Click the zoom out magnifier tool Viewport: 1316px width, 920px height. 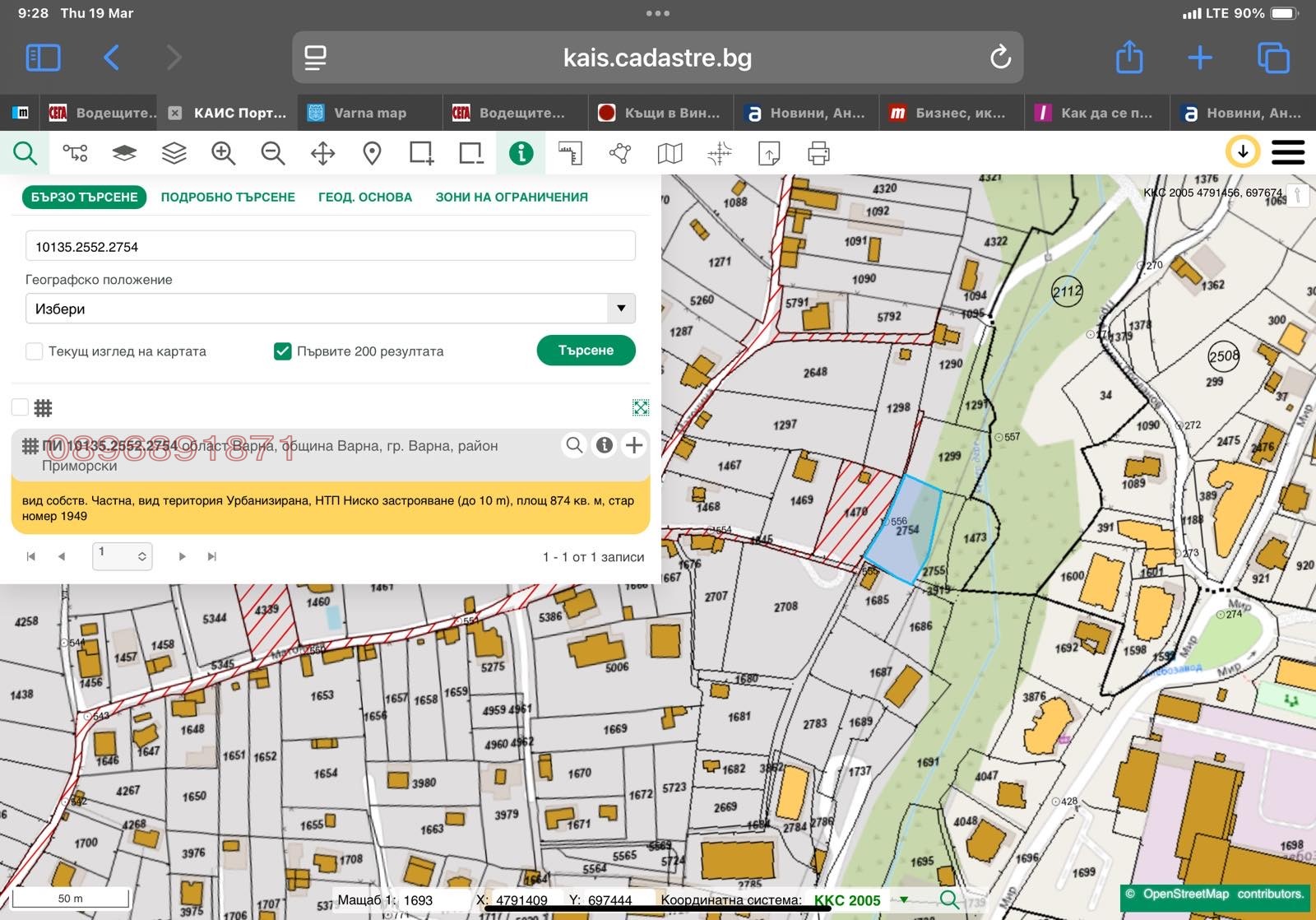coord(272,153)
